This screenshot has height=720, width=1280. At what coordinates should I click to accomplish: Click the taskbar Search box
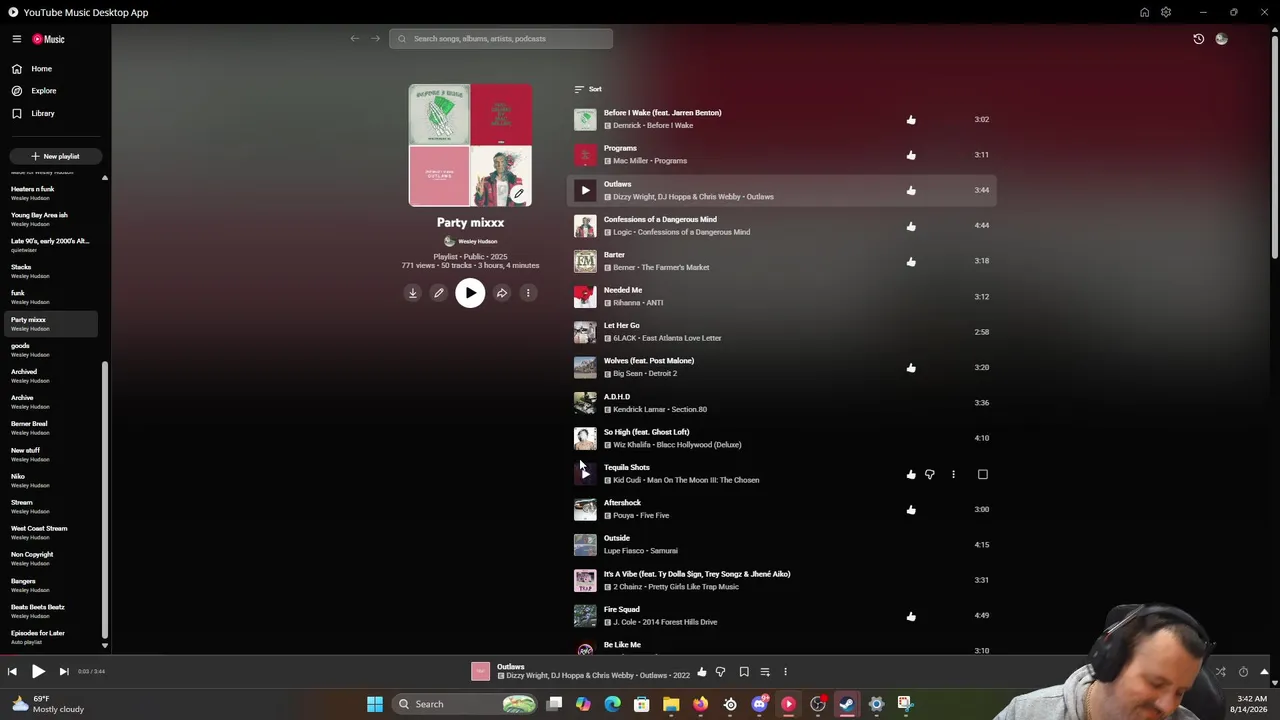click(467, 704)
